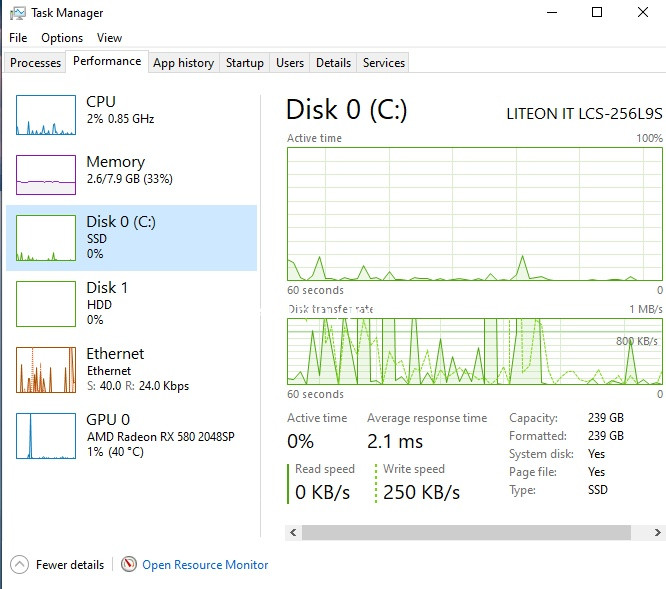The height and width of the screenshot is (589, 666).
Task: Open the Options menu
Action: [x=62, y=38]
